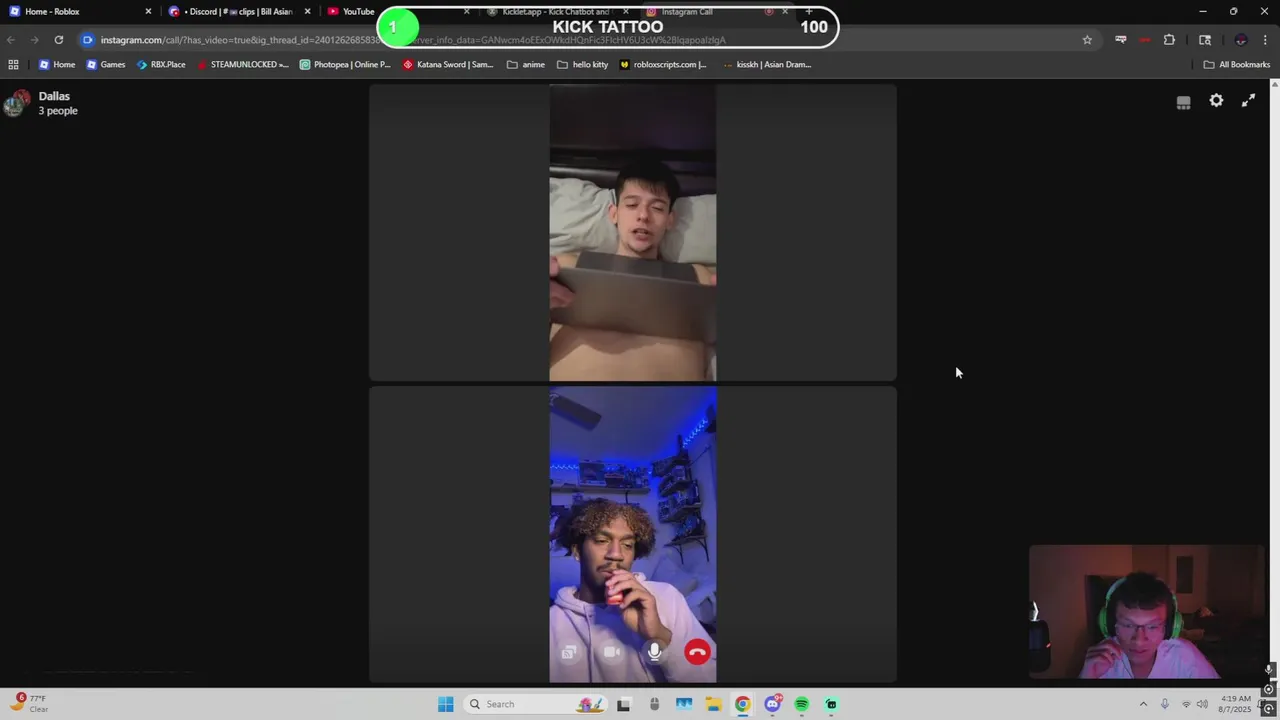Open call settings gear icon

(x=1216, y=101)
